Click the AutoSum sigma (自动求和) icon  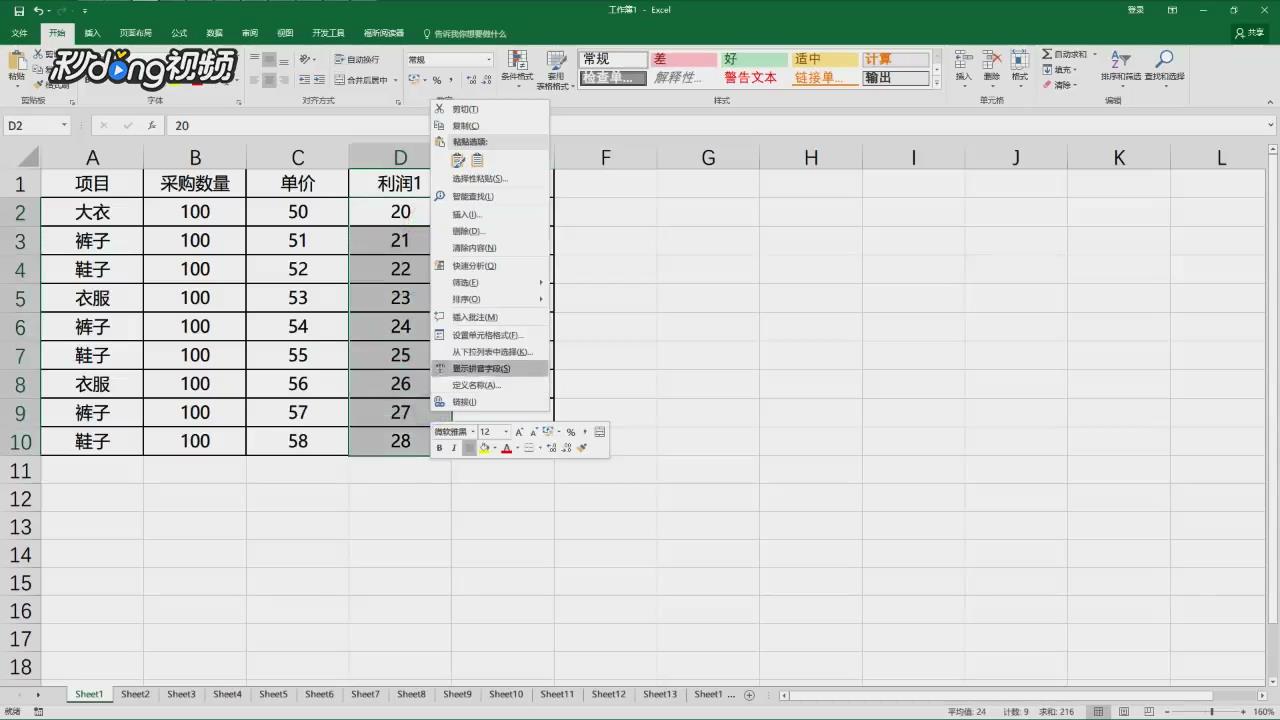(x=1047, y=54)
